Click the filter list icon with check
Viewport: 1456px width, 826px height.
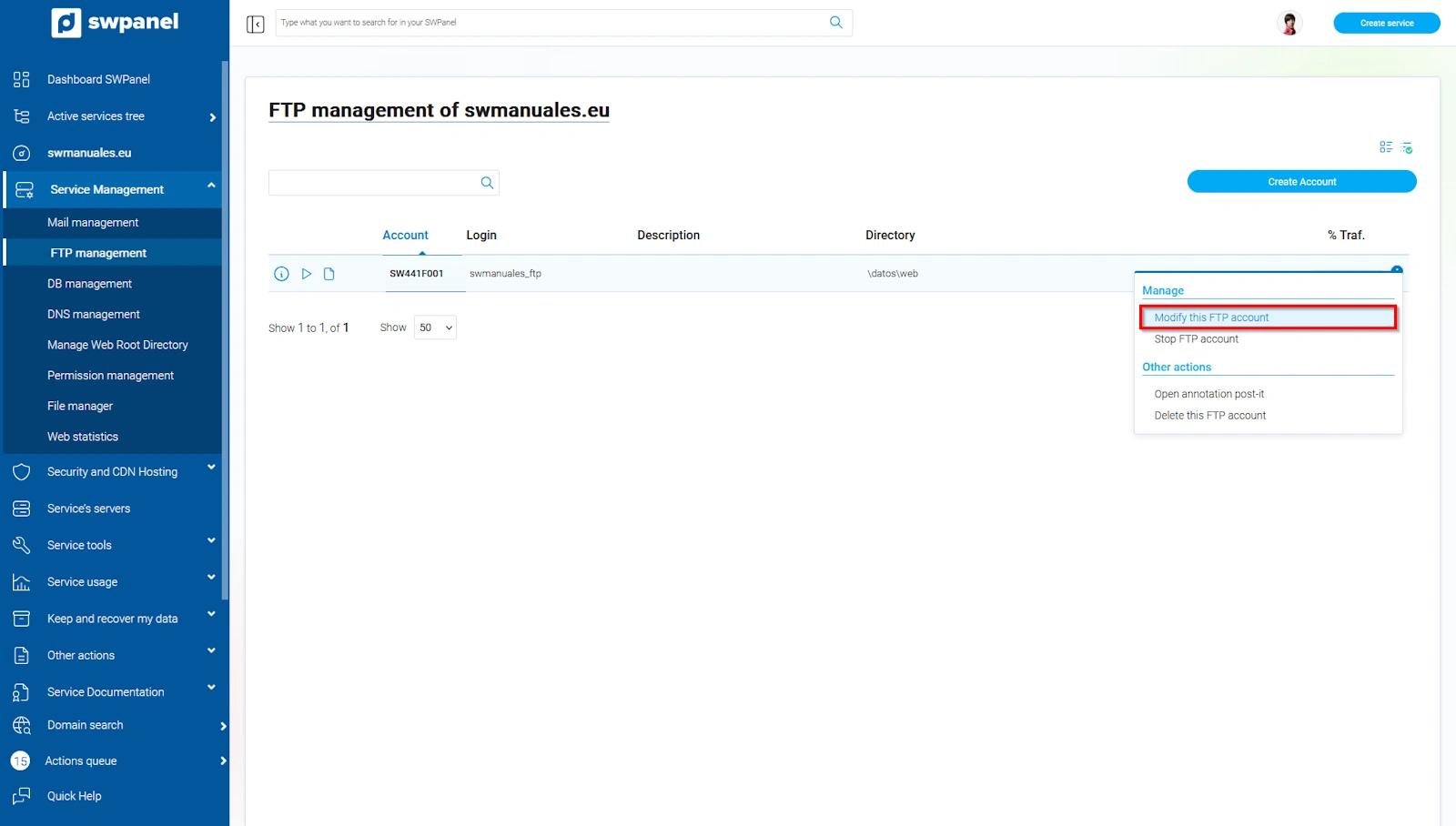coord(1407,147)
